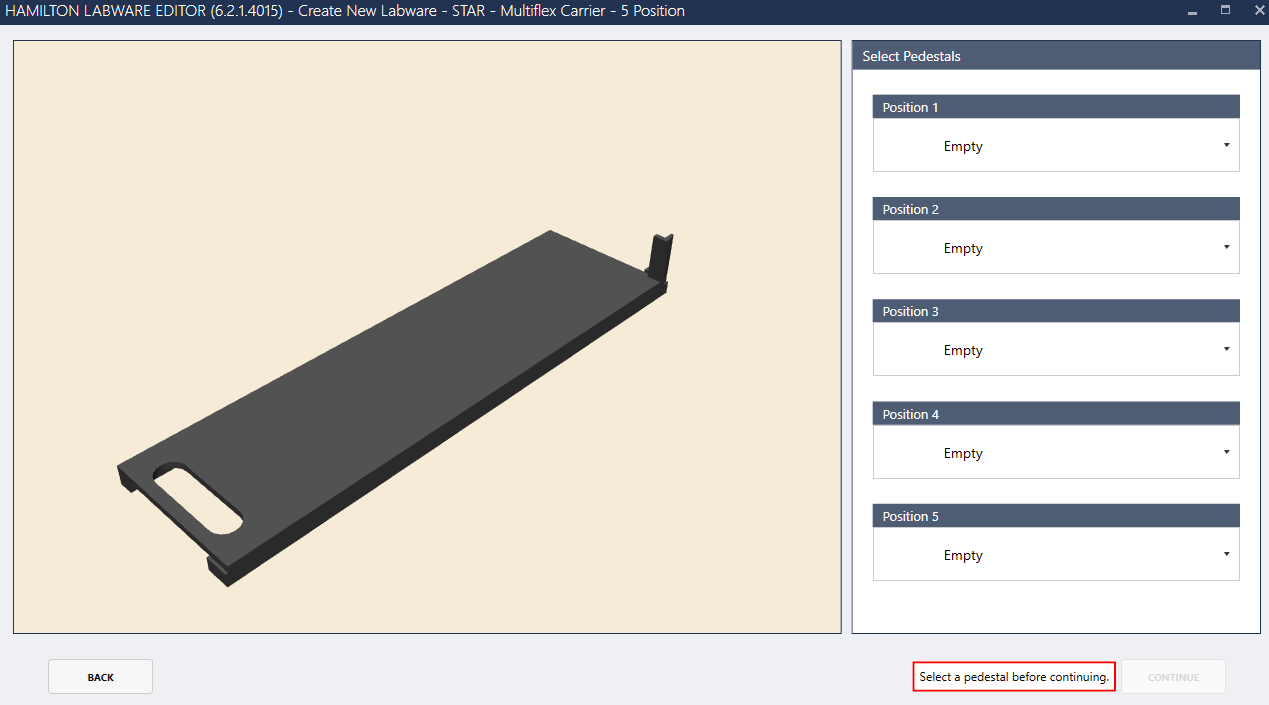
Task: Click the Position 5 header label
Action: pos(910,516)
